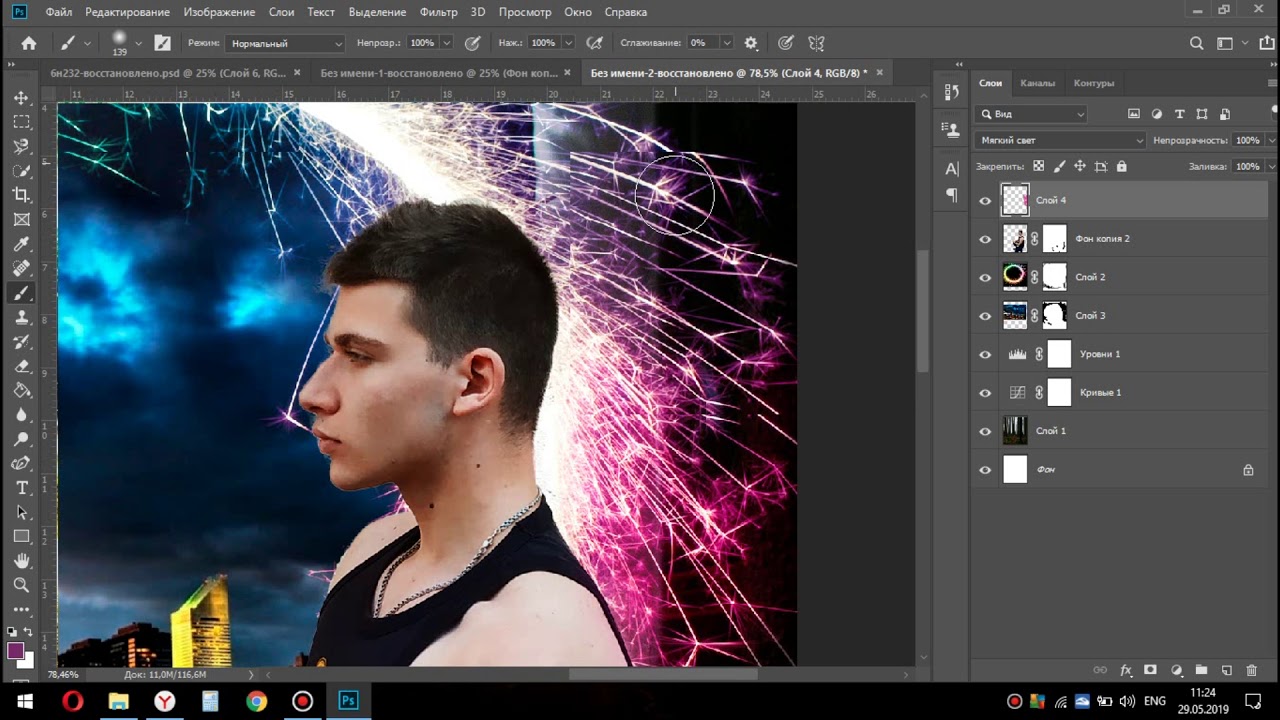Image resolution: width=1280 pixels, height=720 pixels.
Task: Select the Rectangular Marquee tool
Action: 21,122
